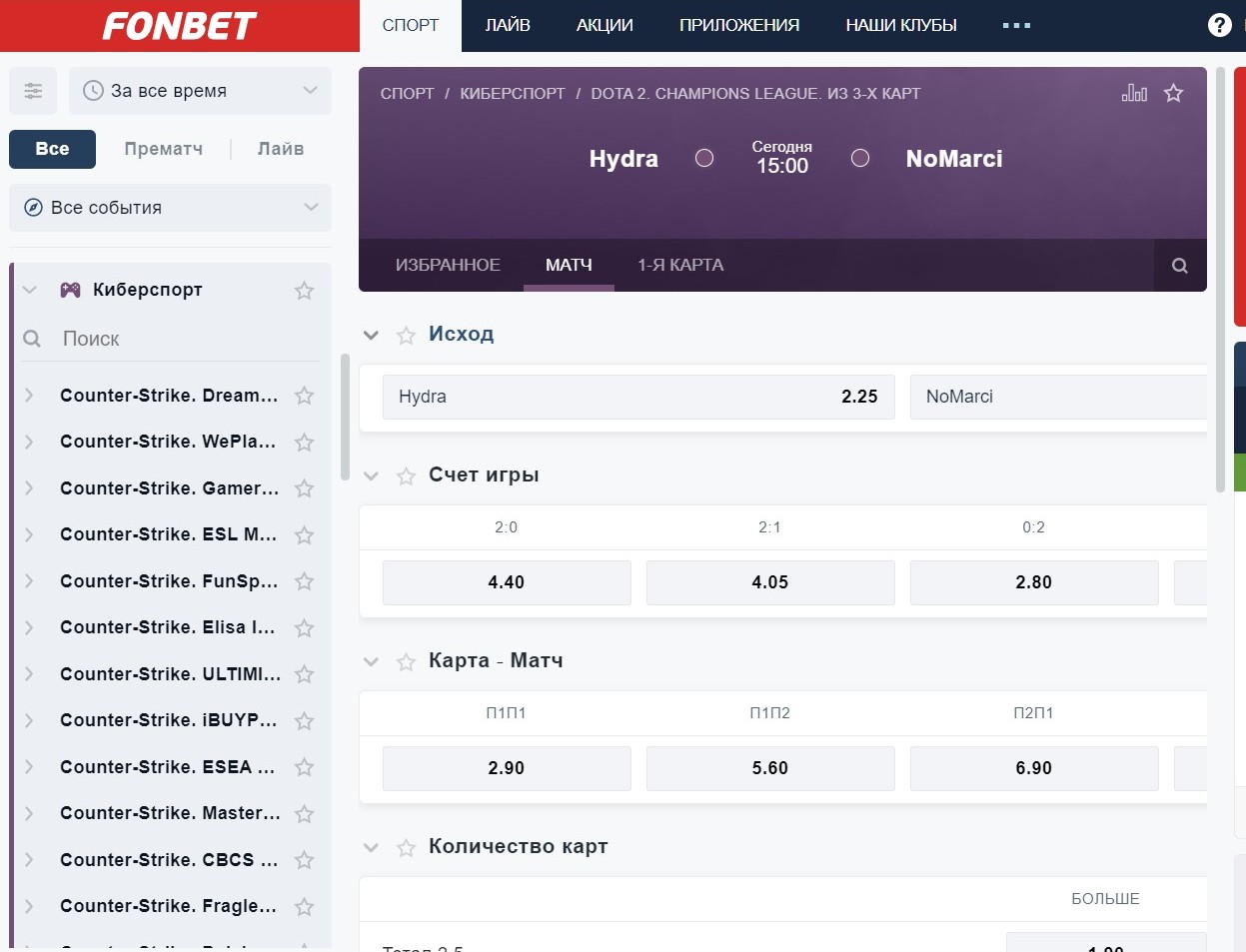This screenshot has width=1246, height=952.
Task: Pick score 2:0 odds 4.40
Action: [507, 582]
